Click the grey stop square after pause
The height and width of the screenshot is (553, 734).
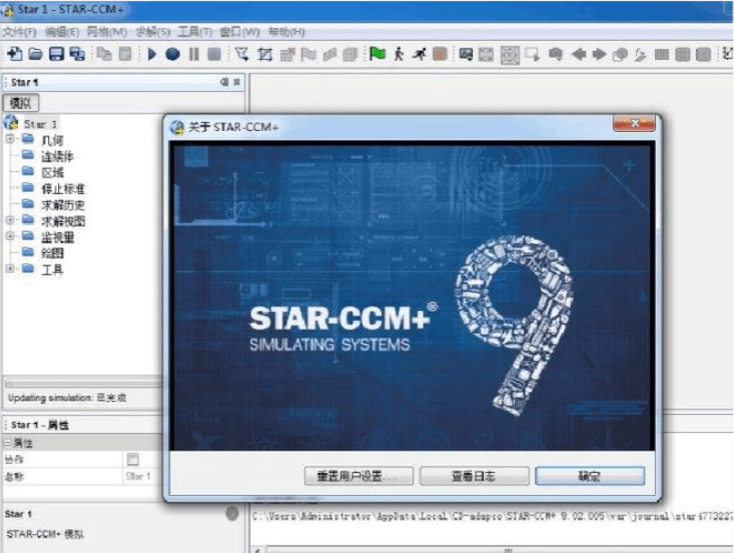coord(214,54)
